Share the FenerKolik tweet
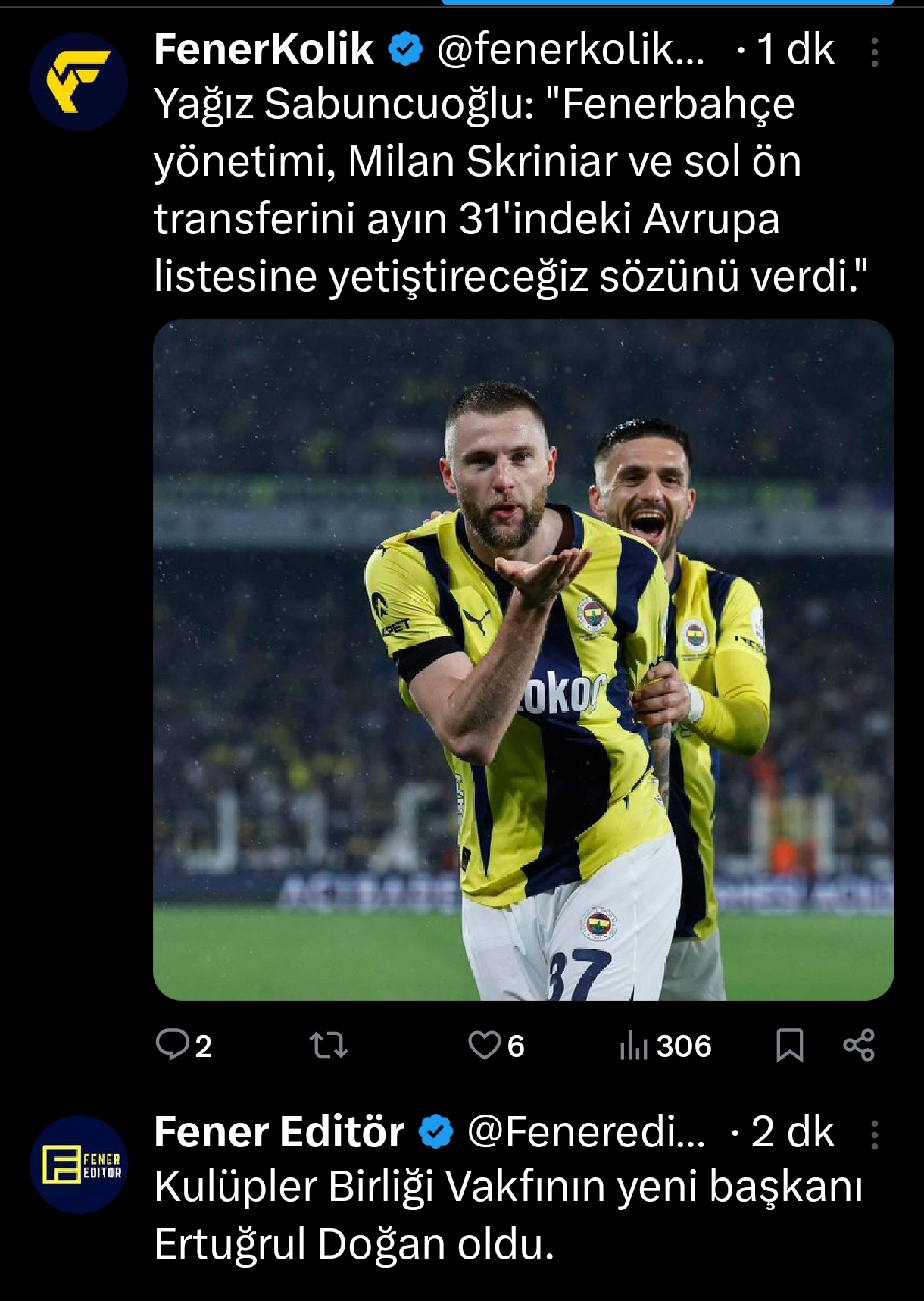This screenshot has height=1301, width=924. pos(859,1046)
